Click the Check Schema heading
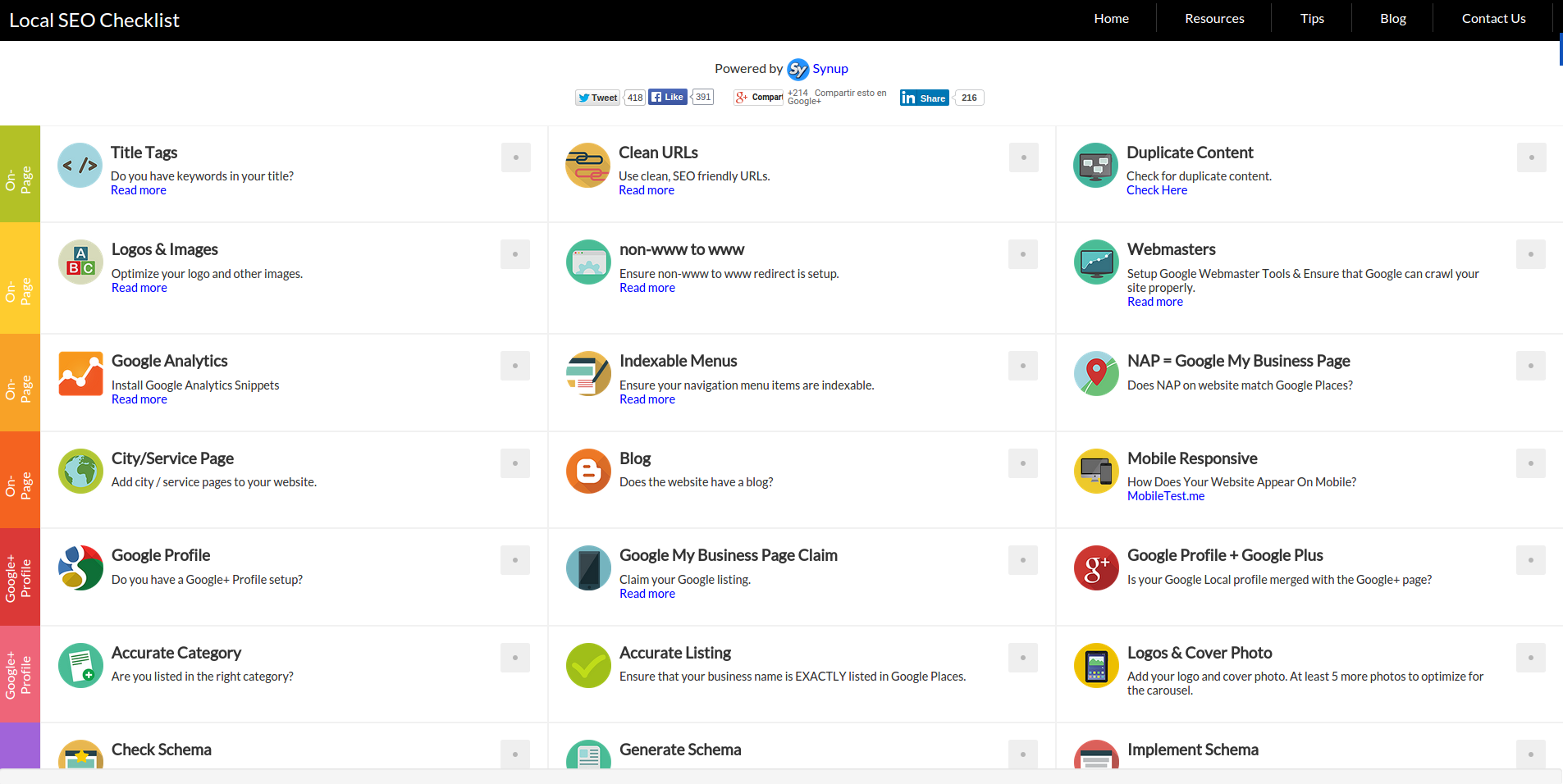This screenshot has width=1563, height=784. (162, 750)
